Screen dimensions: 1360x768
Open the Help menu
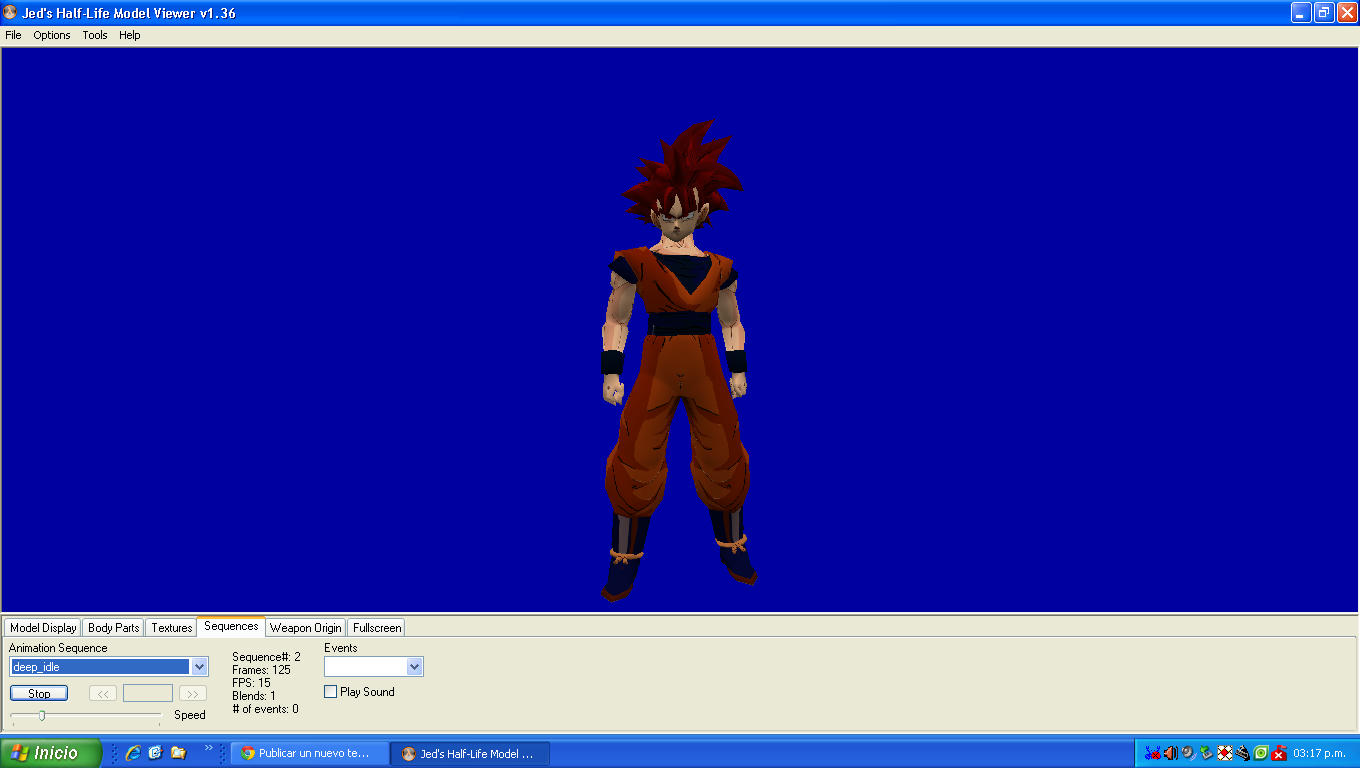coord(130,35)
